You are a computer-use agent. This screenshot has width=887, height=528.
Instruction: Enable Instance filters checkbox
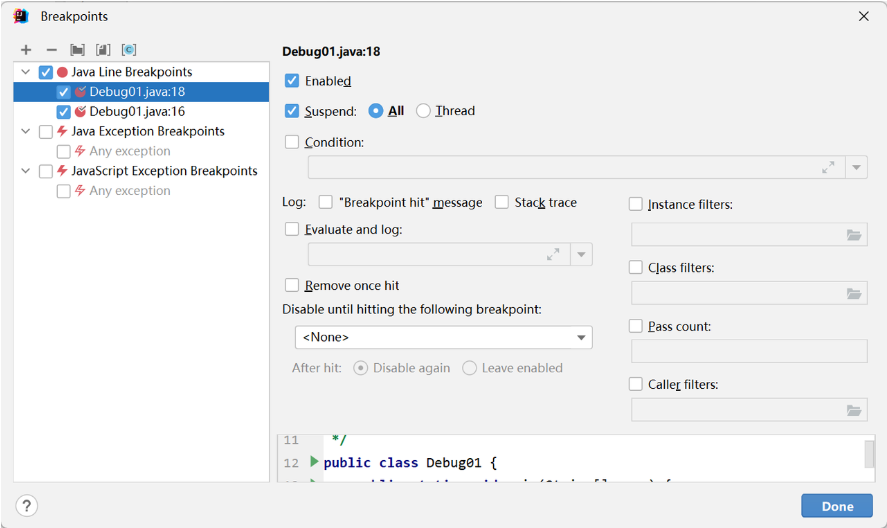[636, 204]
